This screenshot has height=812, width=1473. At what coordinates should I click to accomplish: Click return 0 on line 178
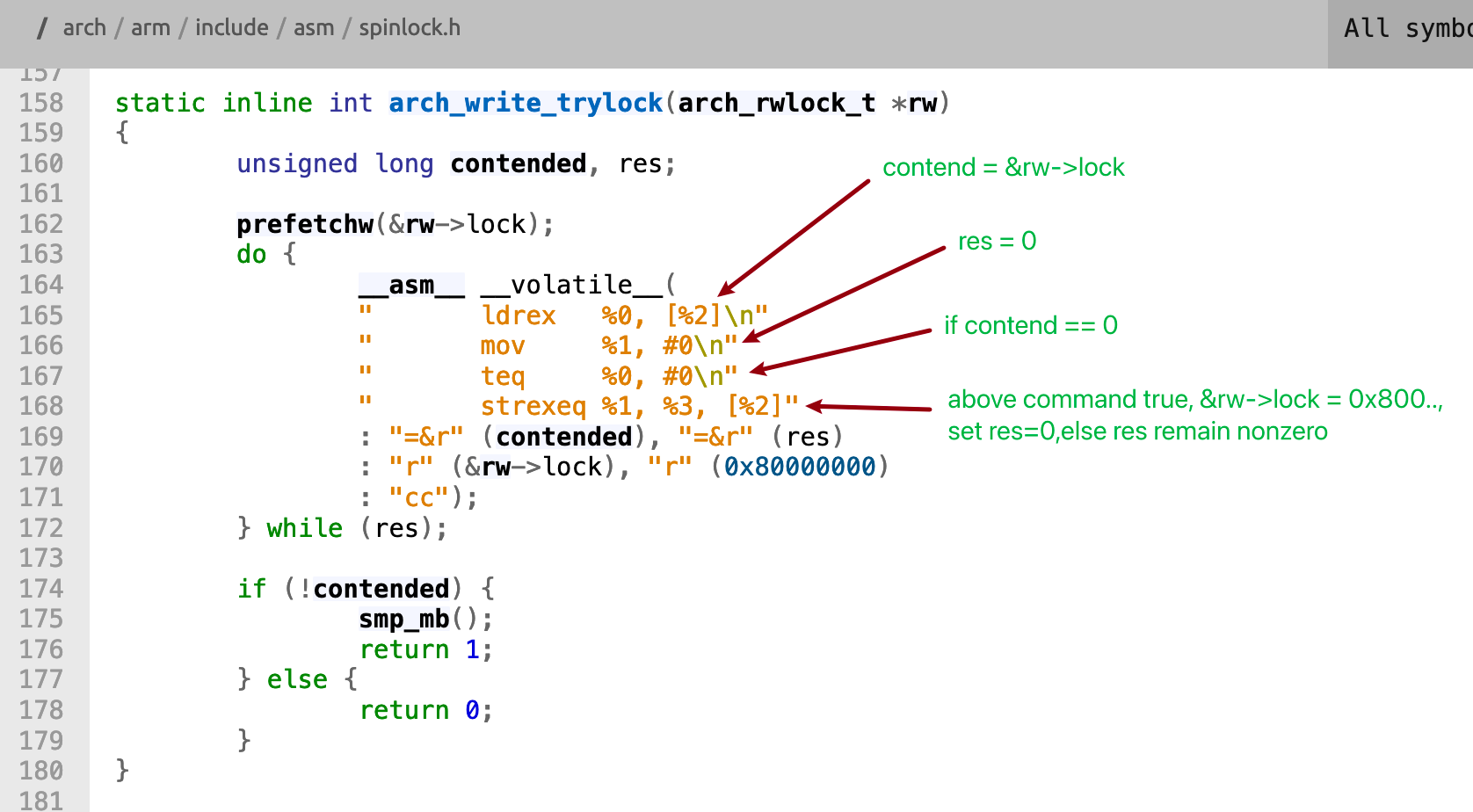coord(419,710)
